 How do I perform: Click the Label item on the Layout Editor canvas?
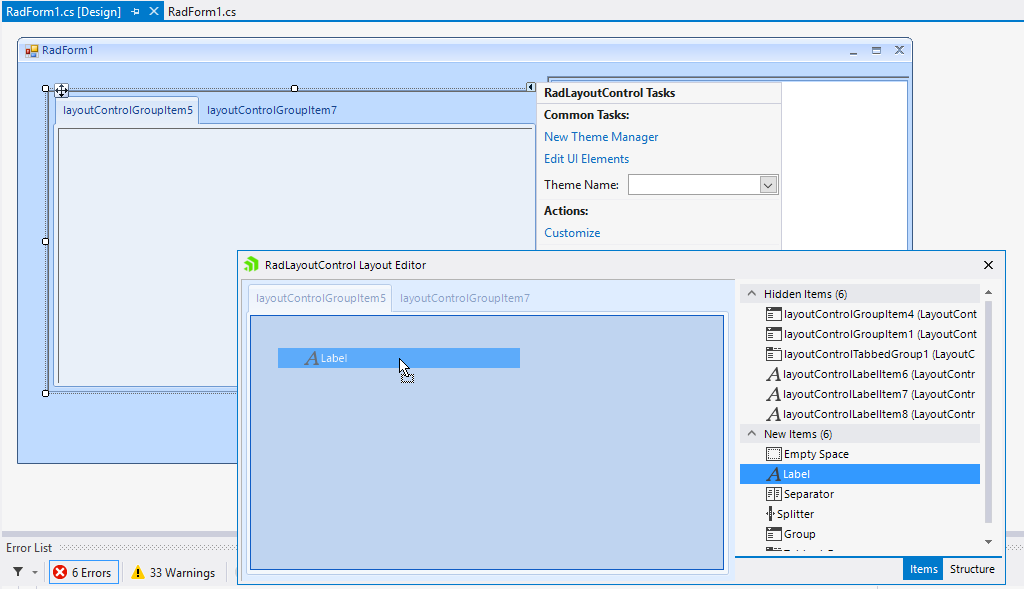tap(399, 358)
